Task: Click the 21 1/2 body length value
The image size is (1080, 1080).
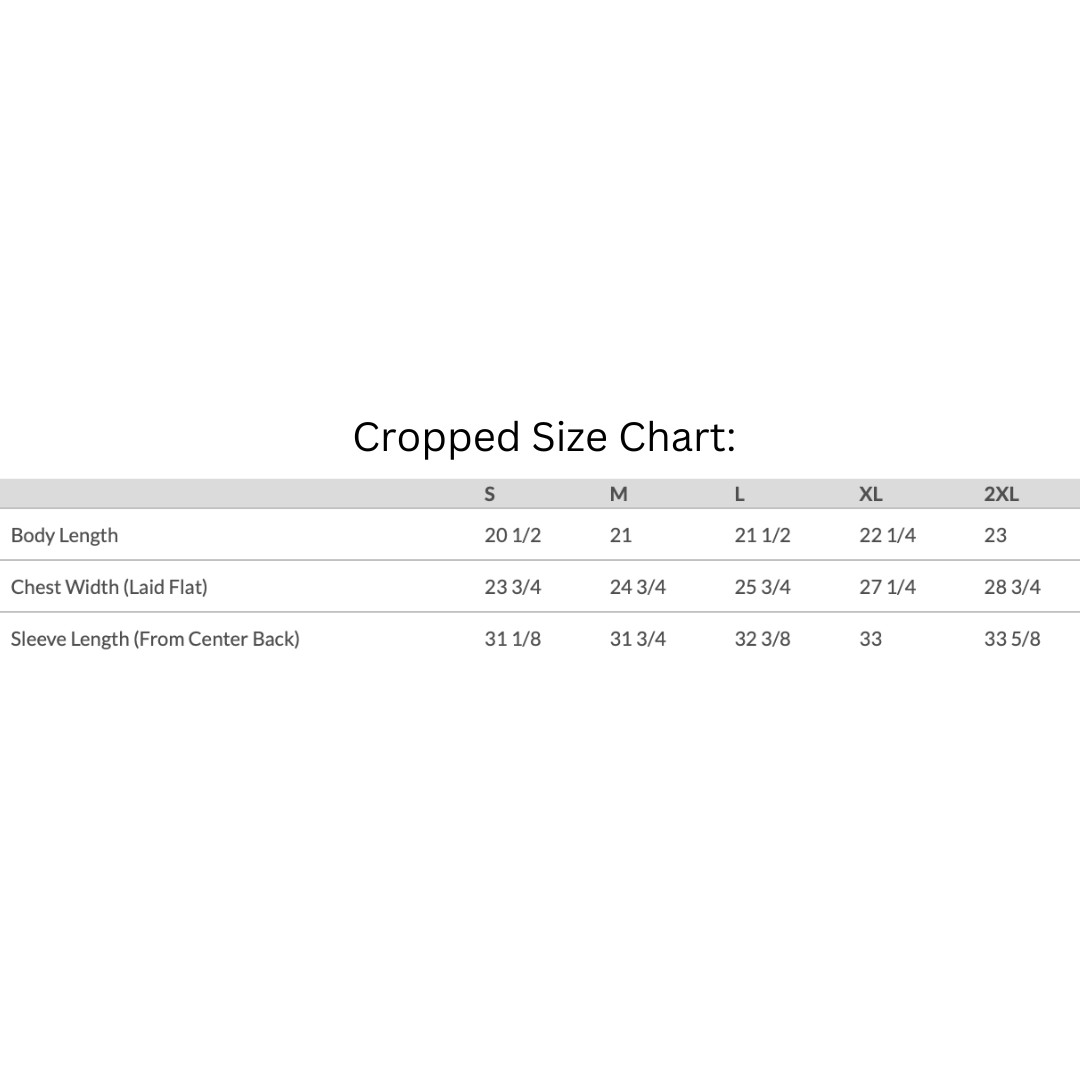Action: click(762, 535)
